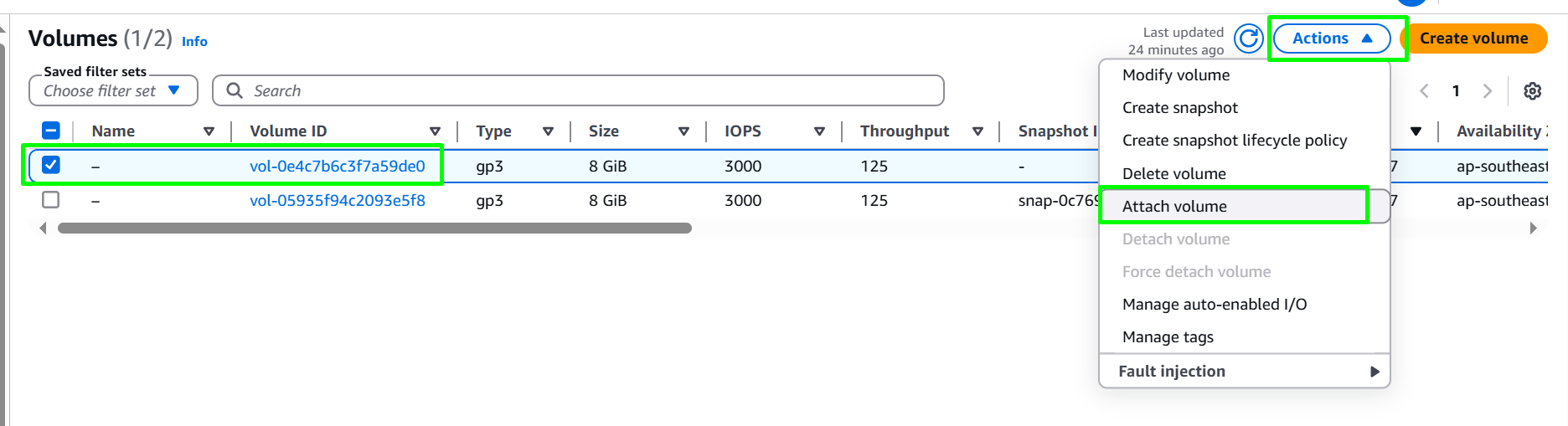Go to next page arrow
This screenshot has width=1568, height=426.
1487,90
